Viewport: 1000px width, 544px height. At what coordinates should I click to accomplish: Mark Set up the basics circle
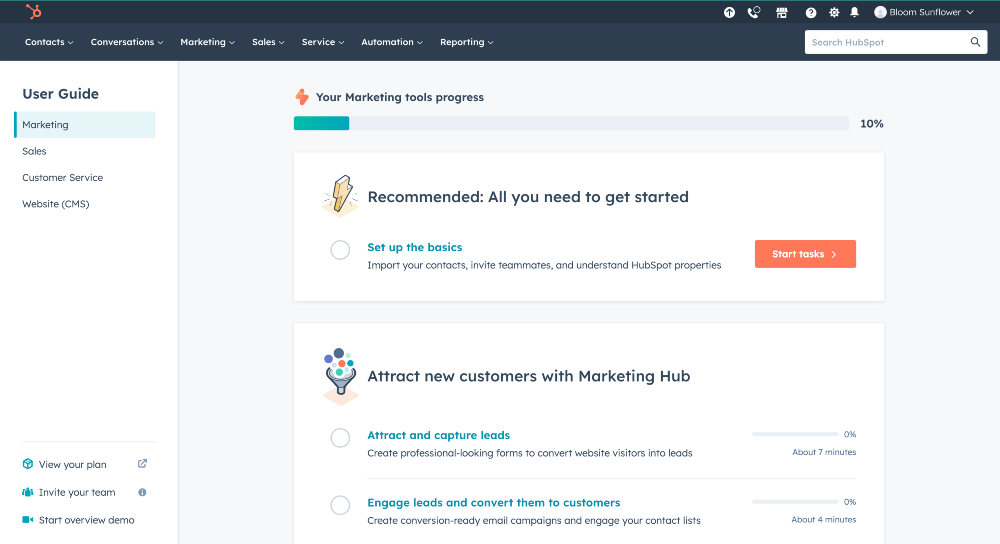click(340, 249)
